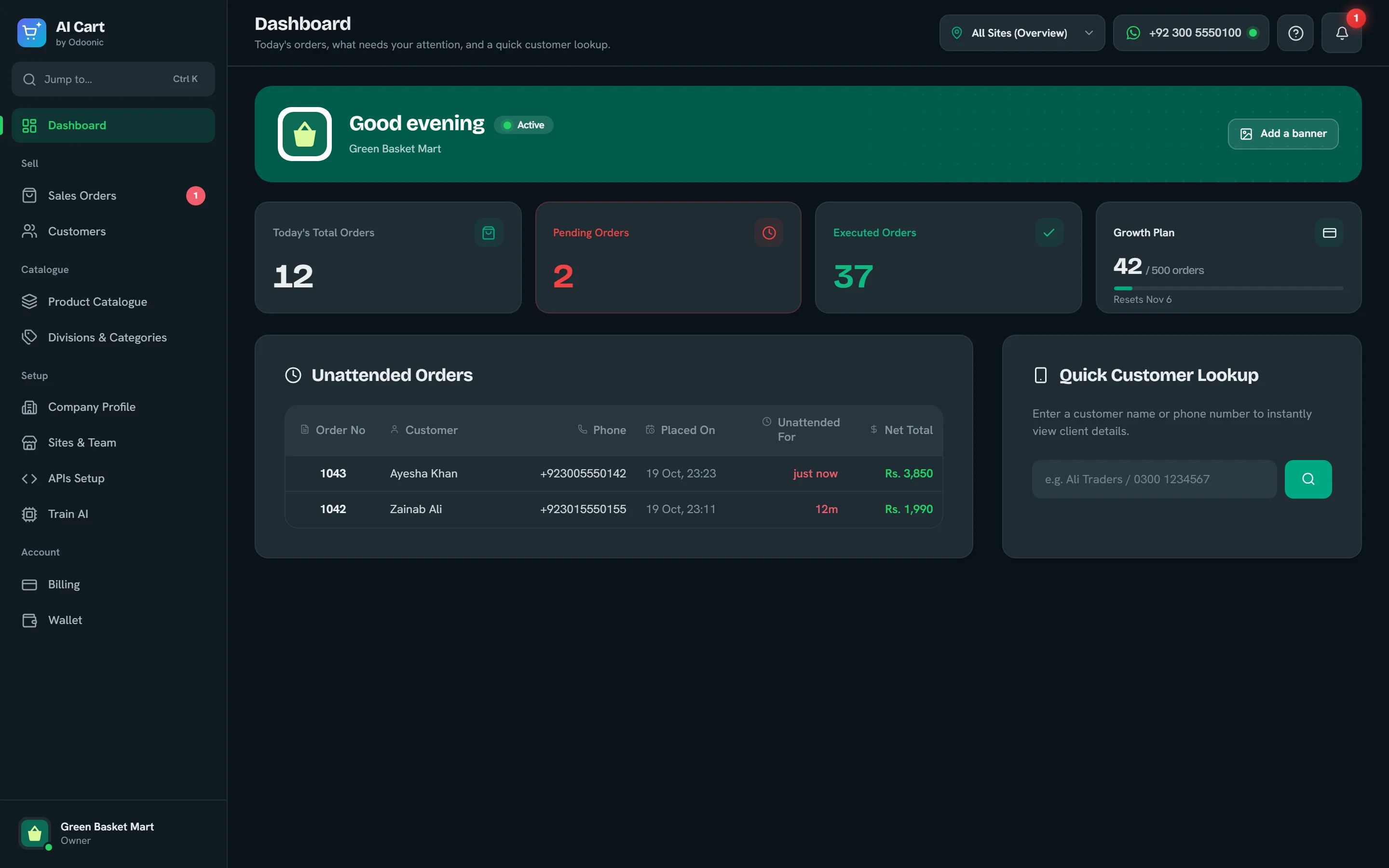Click the Unattended For column header
Image resolution: width=1389 pixels, height=868 pixels.
click(801, 429)
